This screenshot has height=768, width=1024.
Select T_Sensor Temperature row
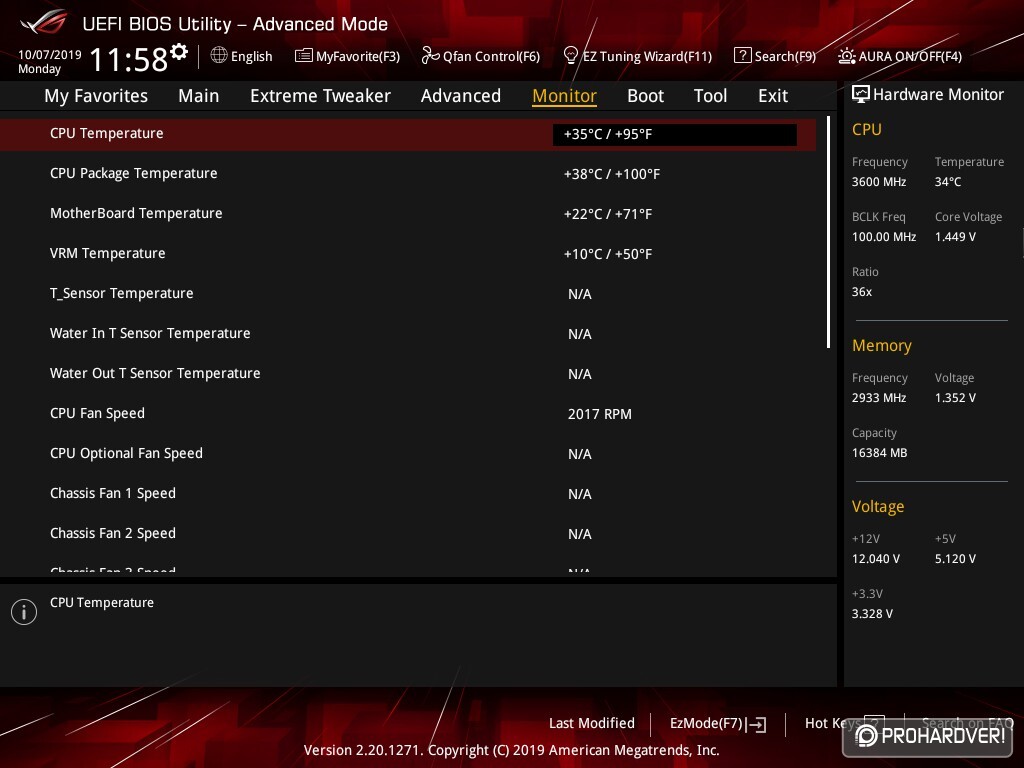click(x=408, y=294)
